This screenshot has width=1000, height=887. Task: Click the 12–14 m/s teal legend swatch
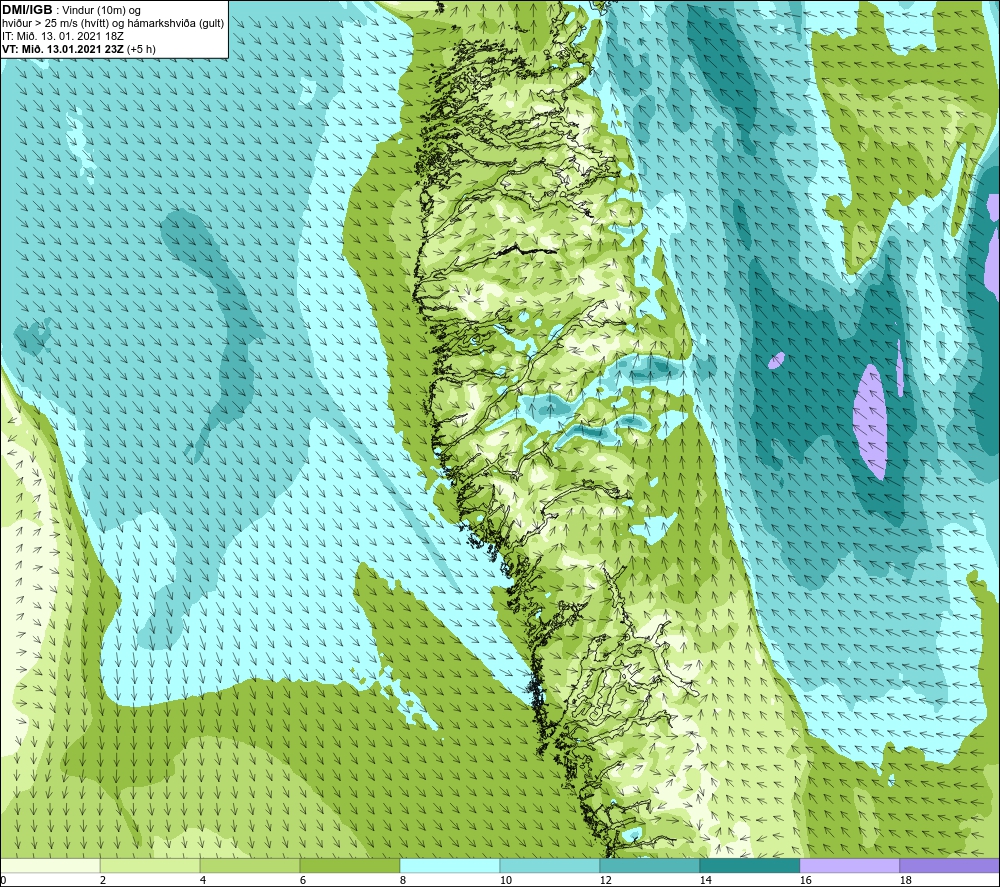point(649,866)
